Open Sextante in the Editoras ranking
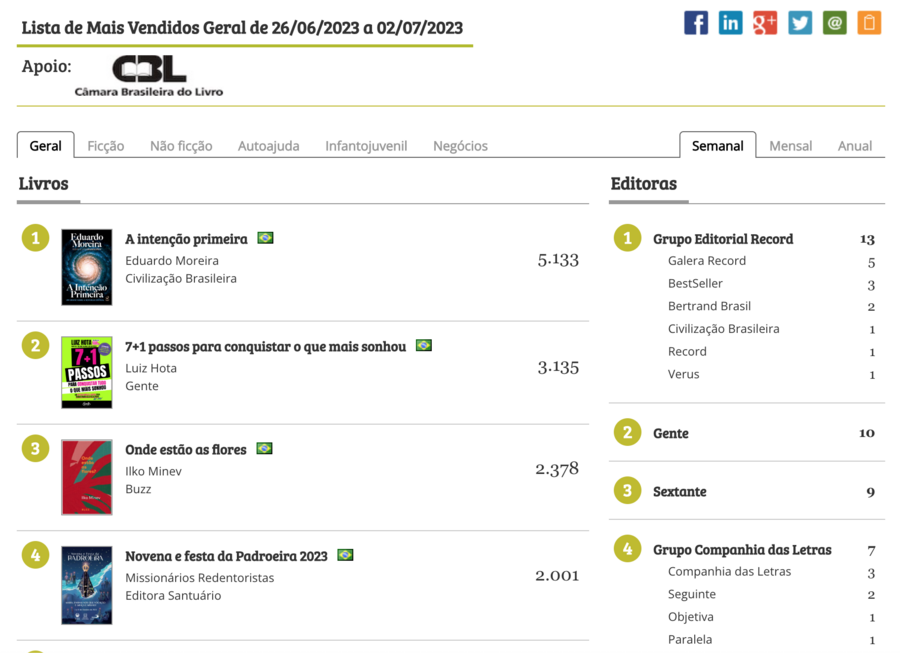 point(680,492)
